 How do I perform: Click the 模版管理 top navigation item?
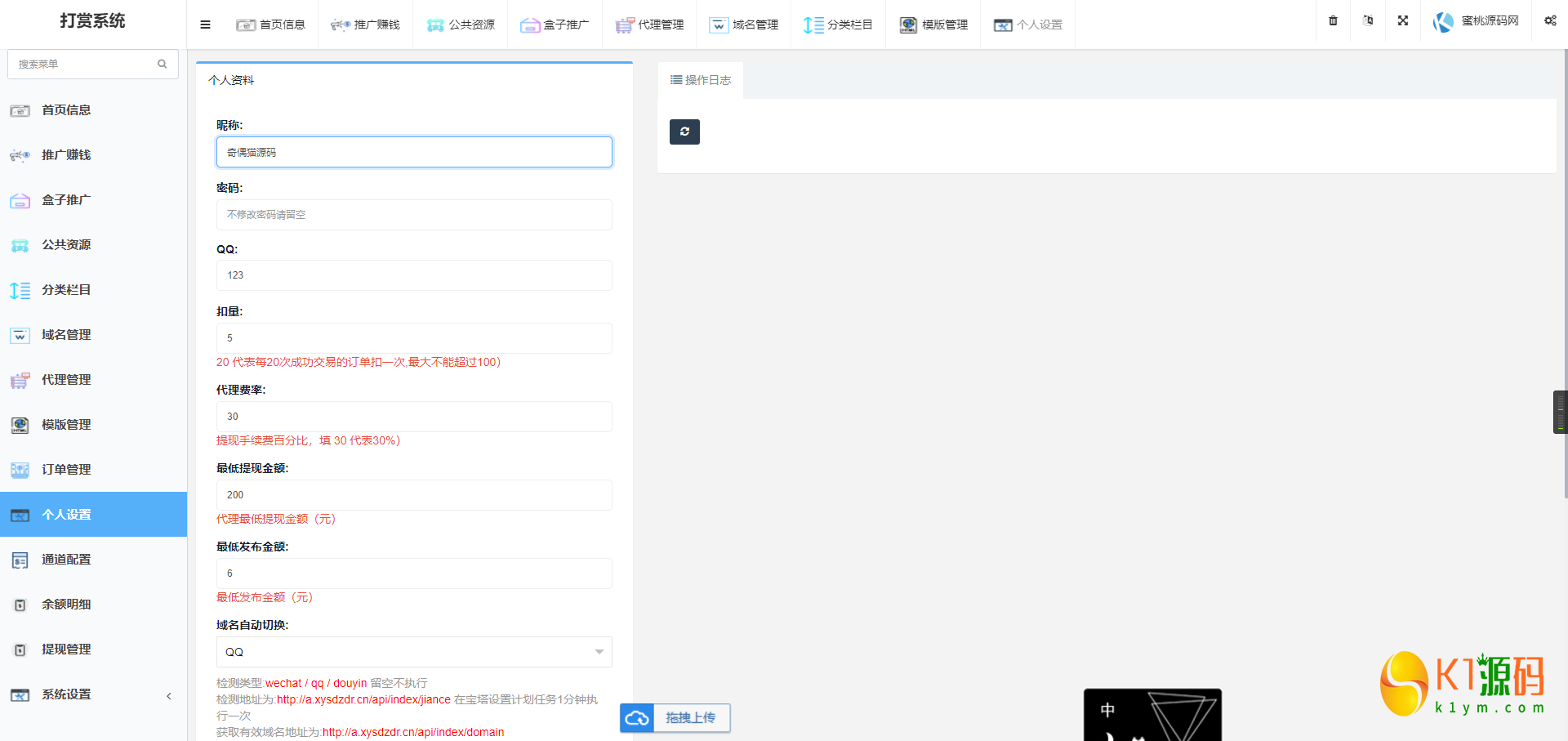(x=934, y=25)
